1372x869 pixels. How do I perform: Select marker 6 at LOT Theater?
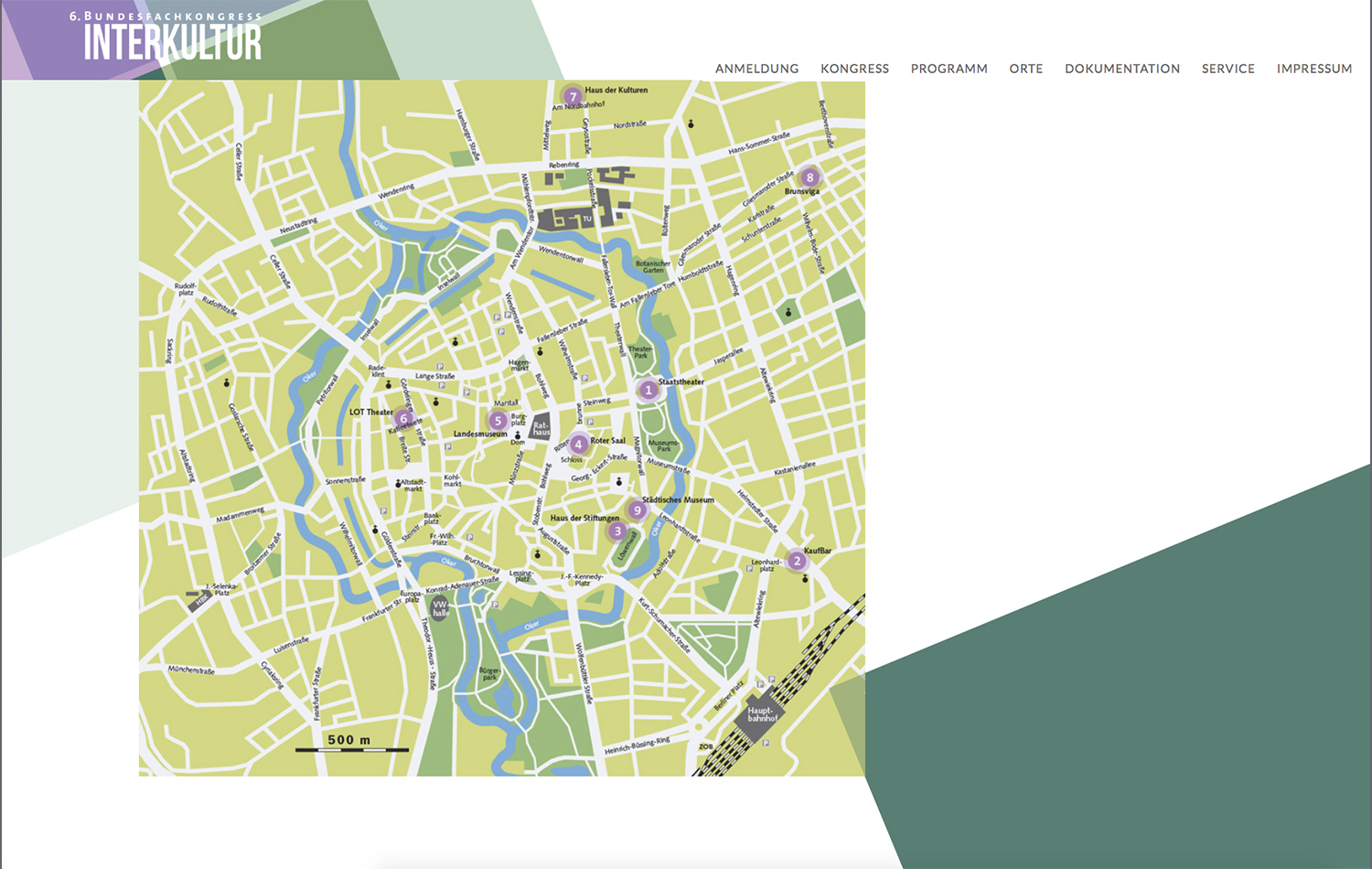pyautogui.click(x=403, y=419)
